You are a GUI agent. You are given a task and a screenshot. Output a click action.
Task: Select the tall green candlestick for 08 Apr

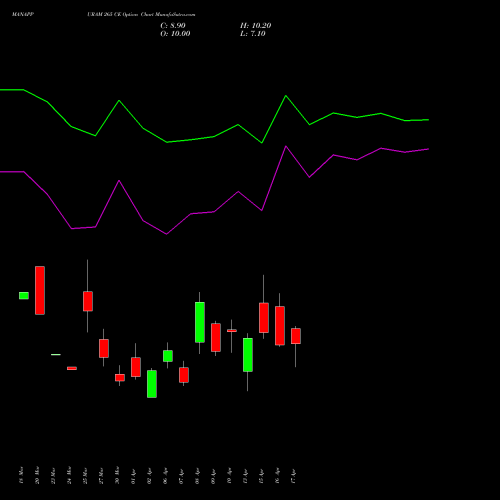tap(200, 322)
